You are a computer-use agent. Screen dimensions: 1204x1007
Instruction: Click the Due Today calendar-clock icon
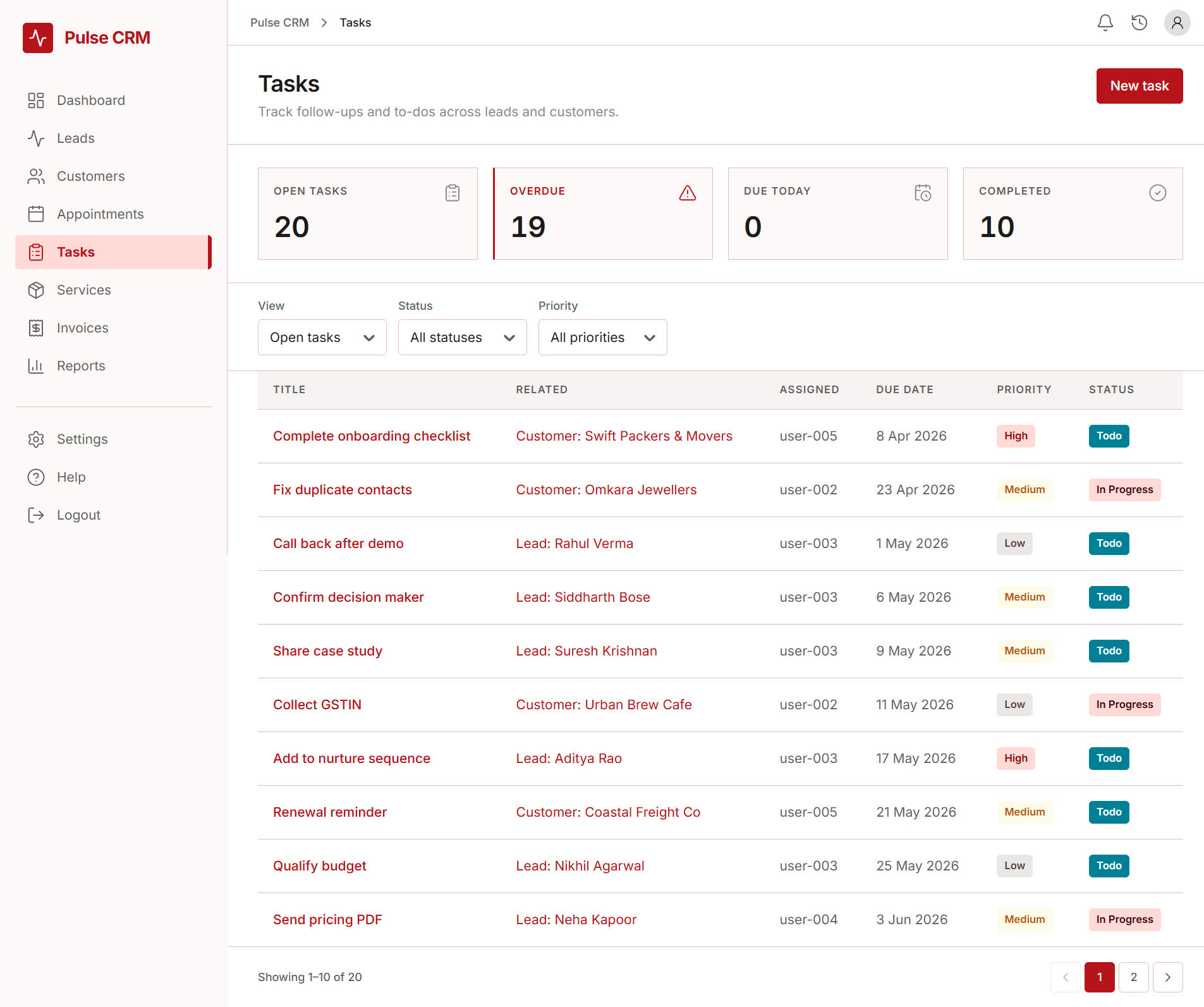click(923, 193)
